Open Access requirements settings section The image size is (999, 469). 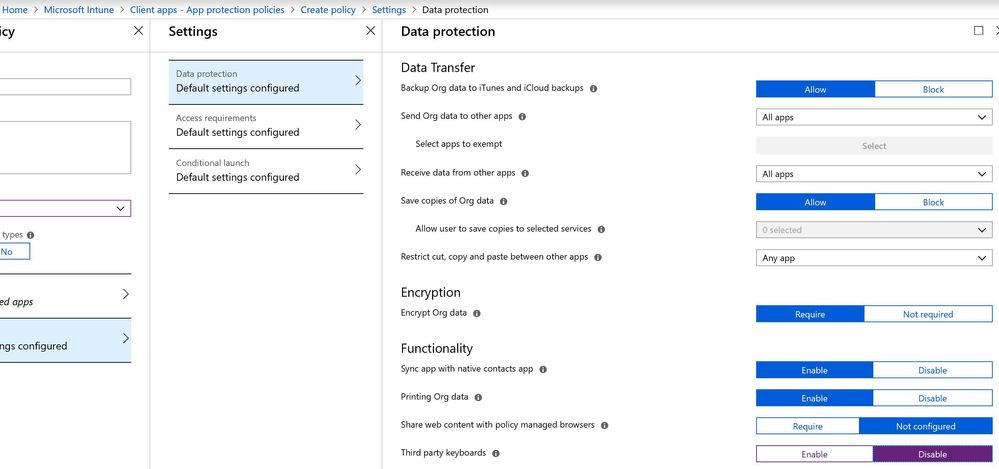(265, 125)
